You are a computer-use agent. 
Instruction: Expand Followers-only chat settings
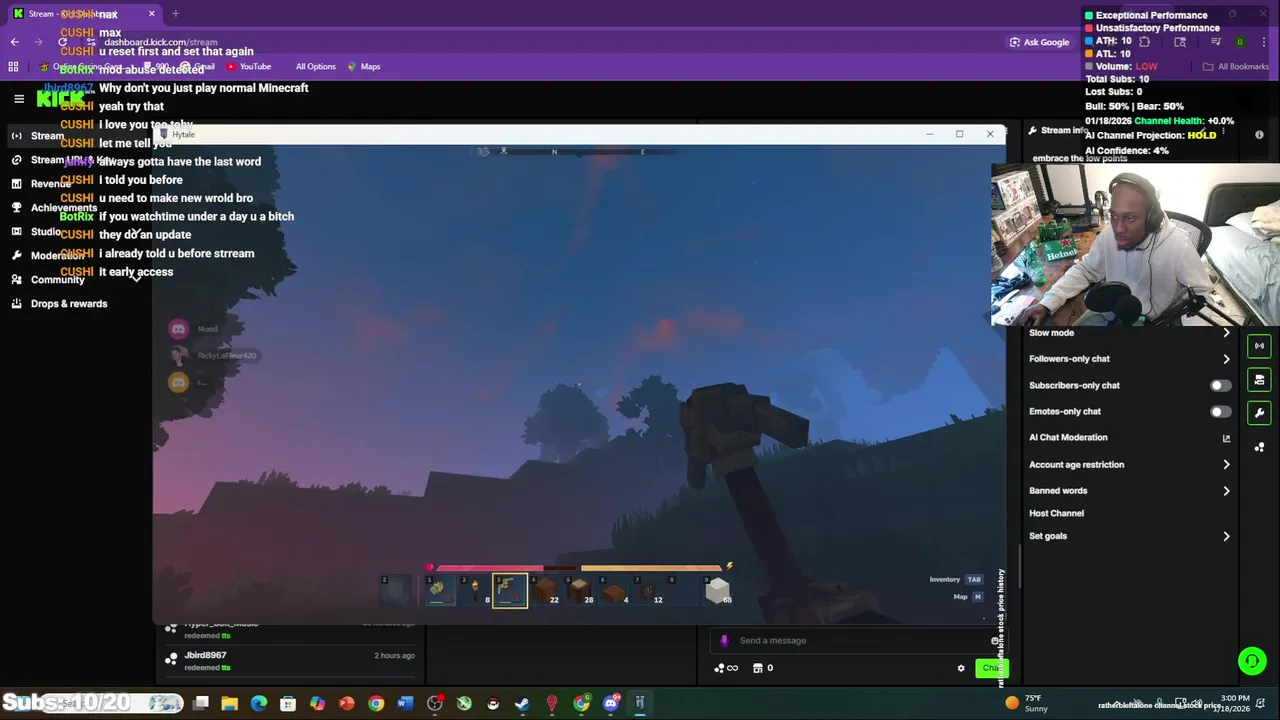coord(1131,359)
